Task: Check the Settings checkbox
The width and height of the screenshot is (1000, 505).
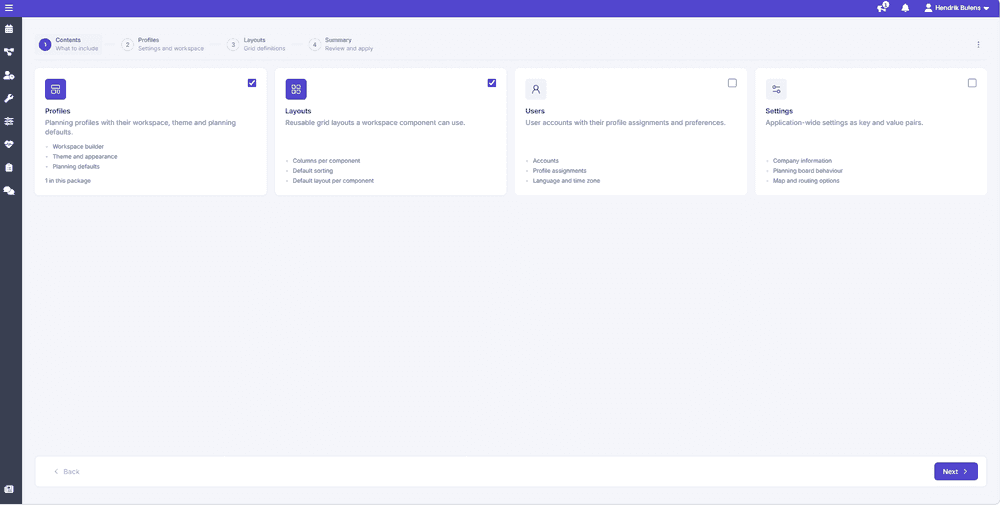Action: click(972, 83)
